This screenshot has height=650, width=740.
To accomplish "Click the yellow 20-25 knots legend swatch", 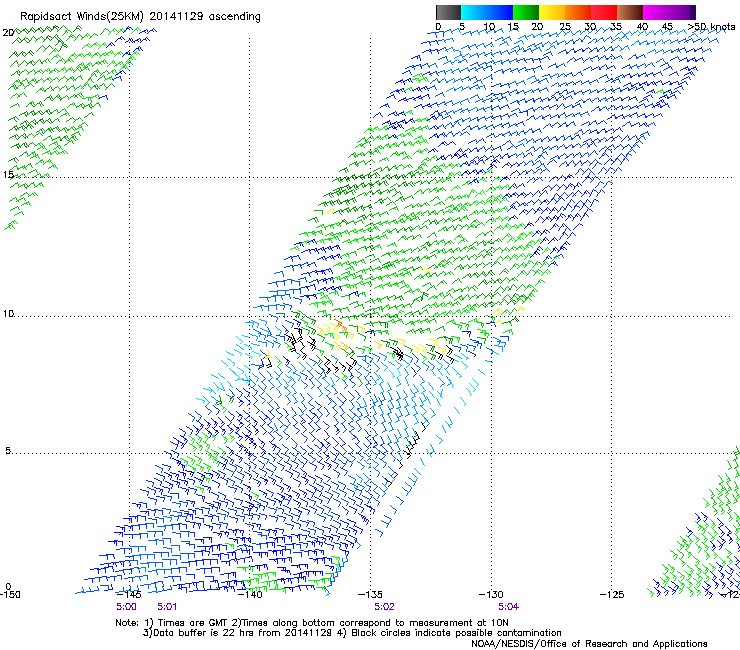I will point(551,12).
